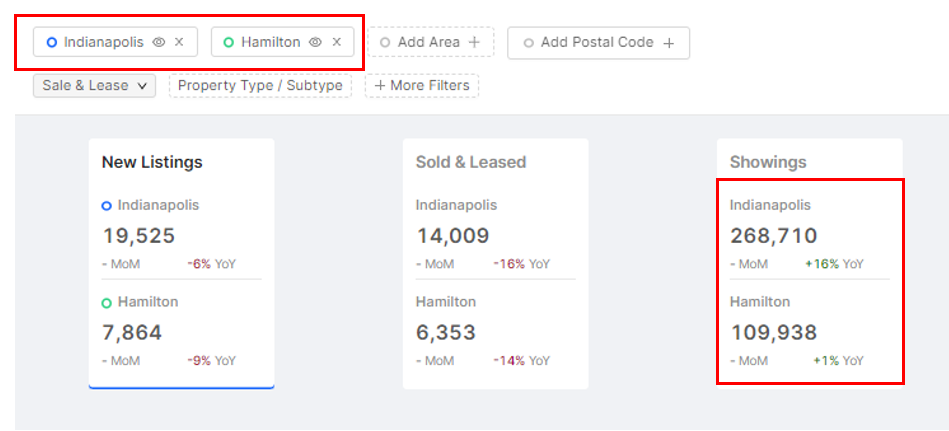Open the Sale & Lease dropdown
The image size is (949, 431).
click(x=94, y=86)
